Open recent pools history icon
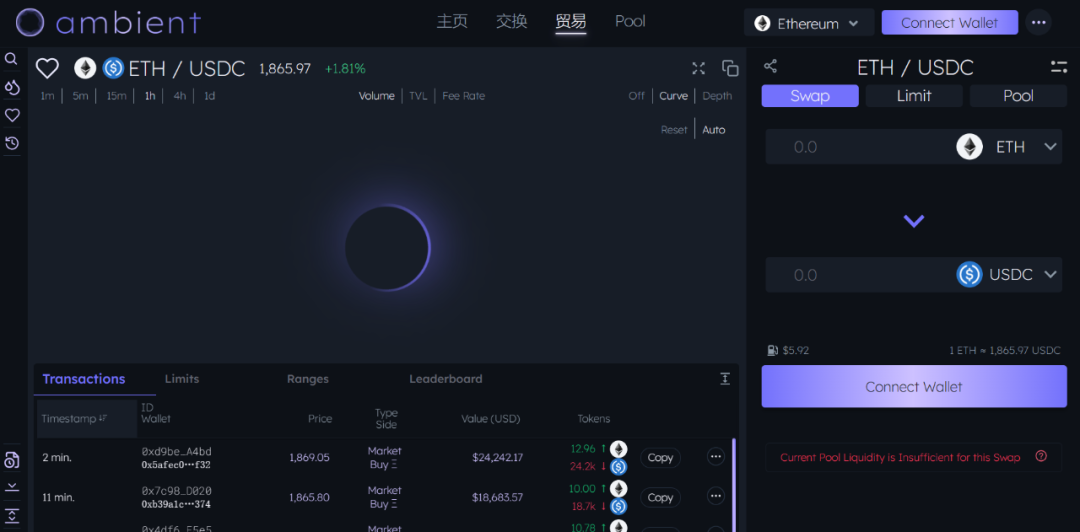This screenshot has width=1080, height=532. click(12, 143)
